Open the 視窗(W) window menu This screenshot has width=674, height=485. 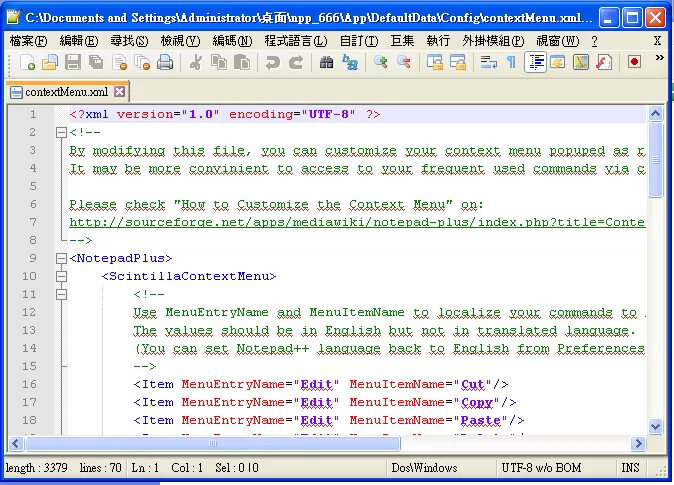click(558, 41)
